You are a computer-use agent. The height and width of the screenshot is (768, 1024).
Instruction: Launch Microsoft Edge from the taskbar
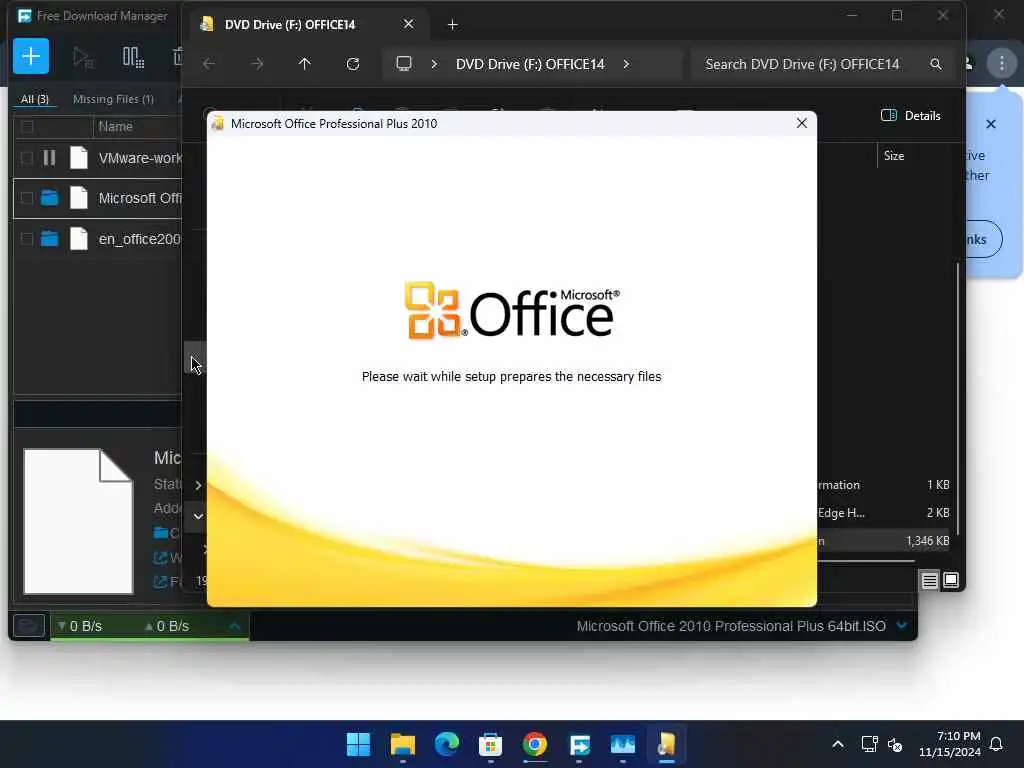coord(447,744)
